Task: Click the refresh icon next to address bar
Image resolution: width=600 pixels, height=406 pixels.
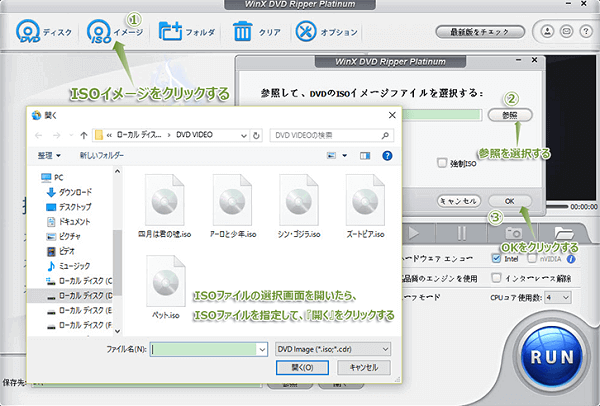Action: pos(256,135)
